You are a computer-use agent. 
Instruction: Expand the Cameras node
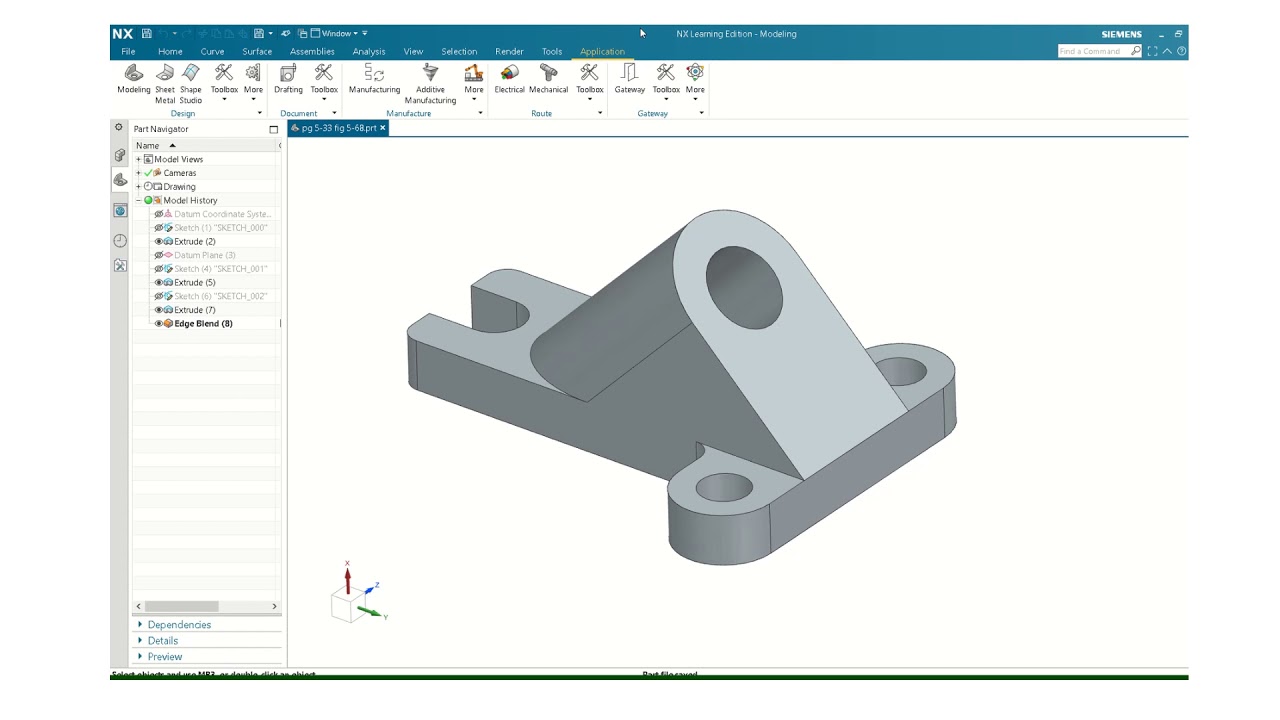click(138, 173)
